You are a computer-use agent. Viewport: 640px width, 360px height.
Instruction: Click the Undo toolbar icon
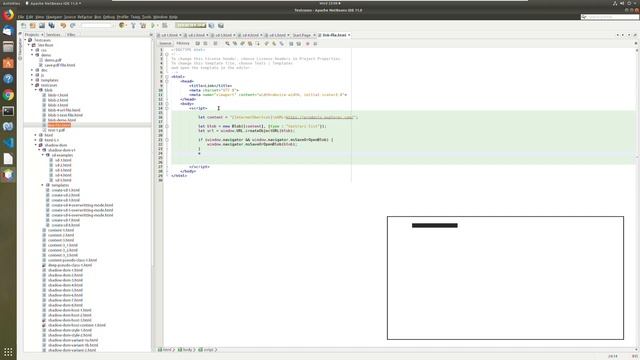pos(63,25)
